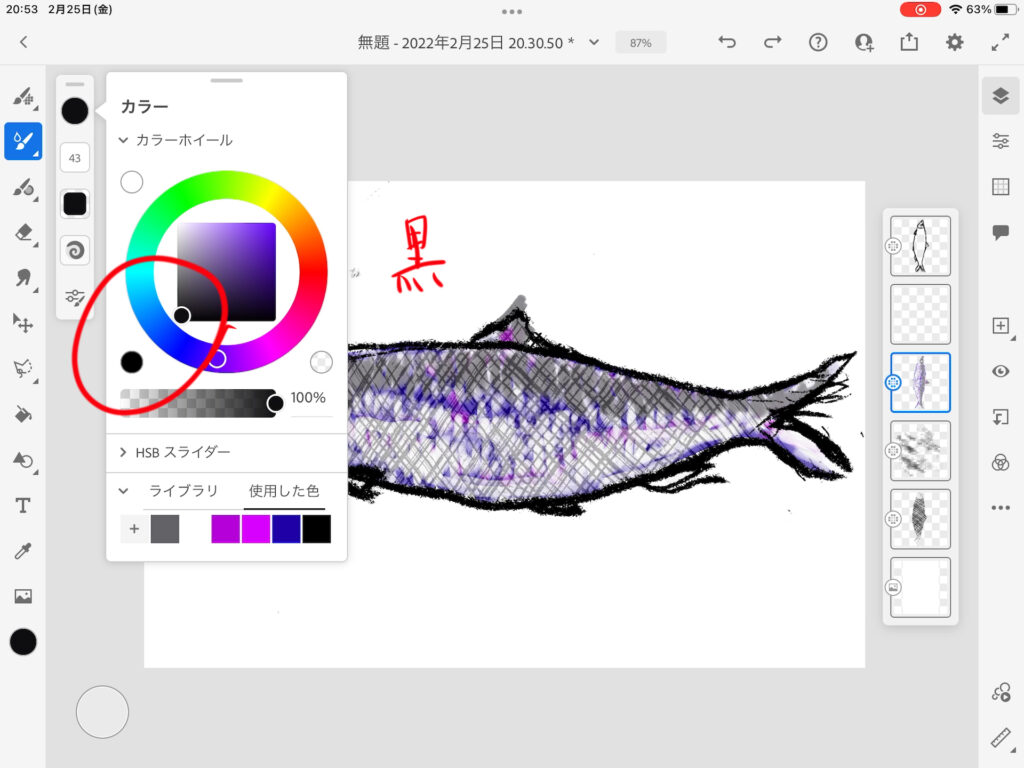Image resolution: width=1024 pixels, height=768 pixels.
Task: Choose the Type tool
Action: click(x=23, y=505)
